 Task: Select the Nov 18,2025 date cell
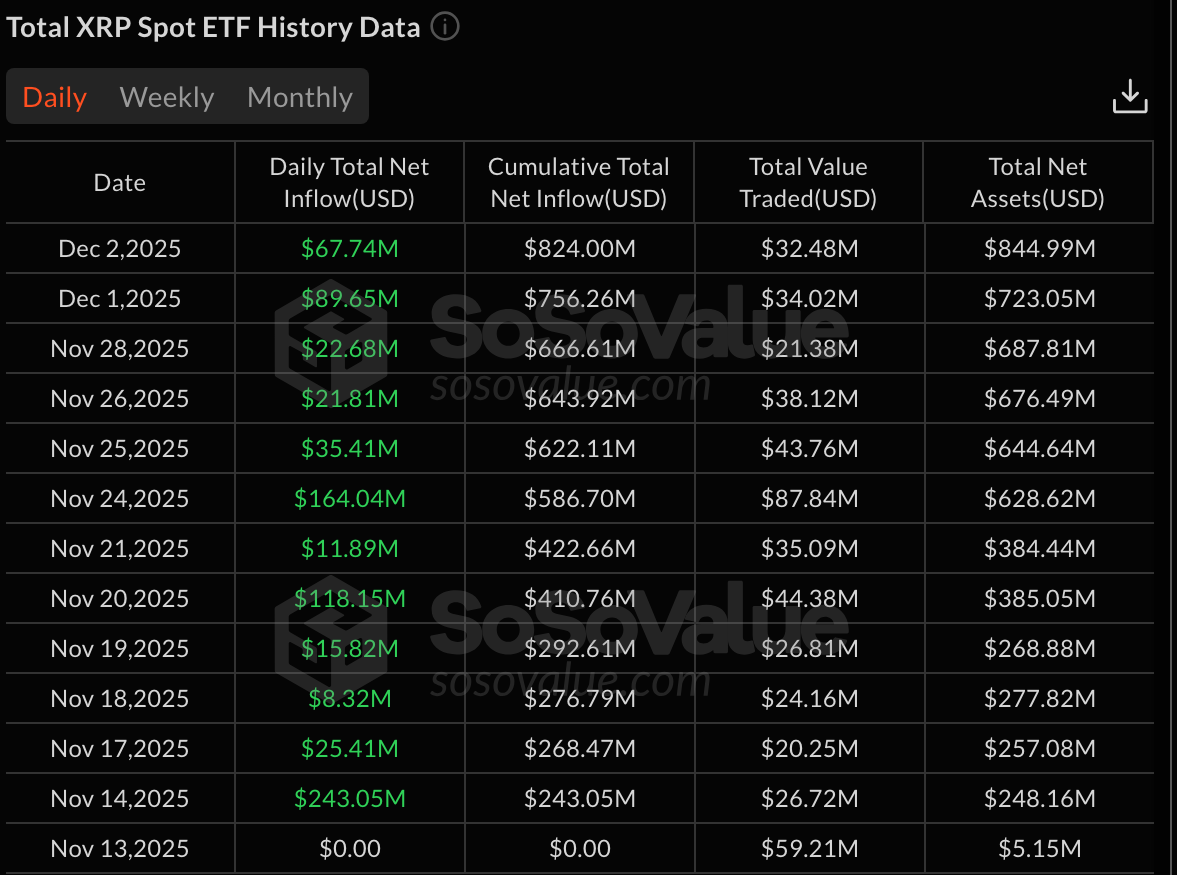tap(120, 699)
